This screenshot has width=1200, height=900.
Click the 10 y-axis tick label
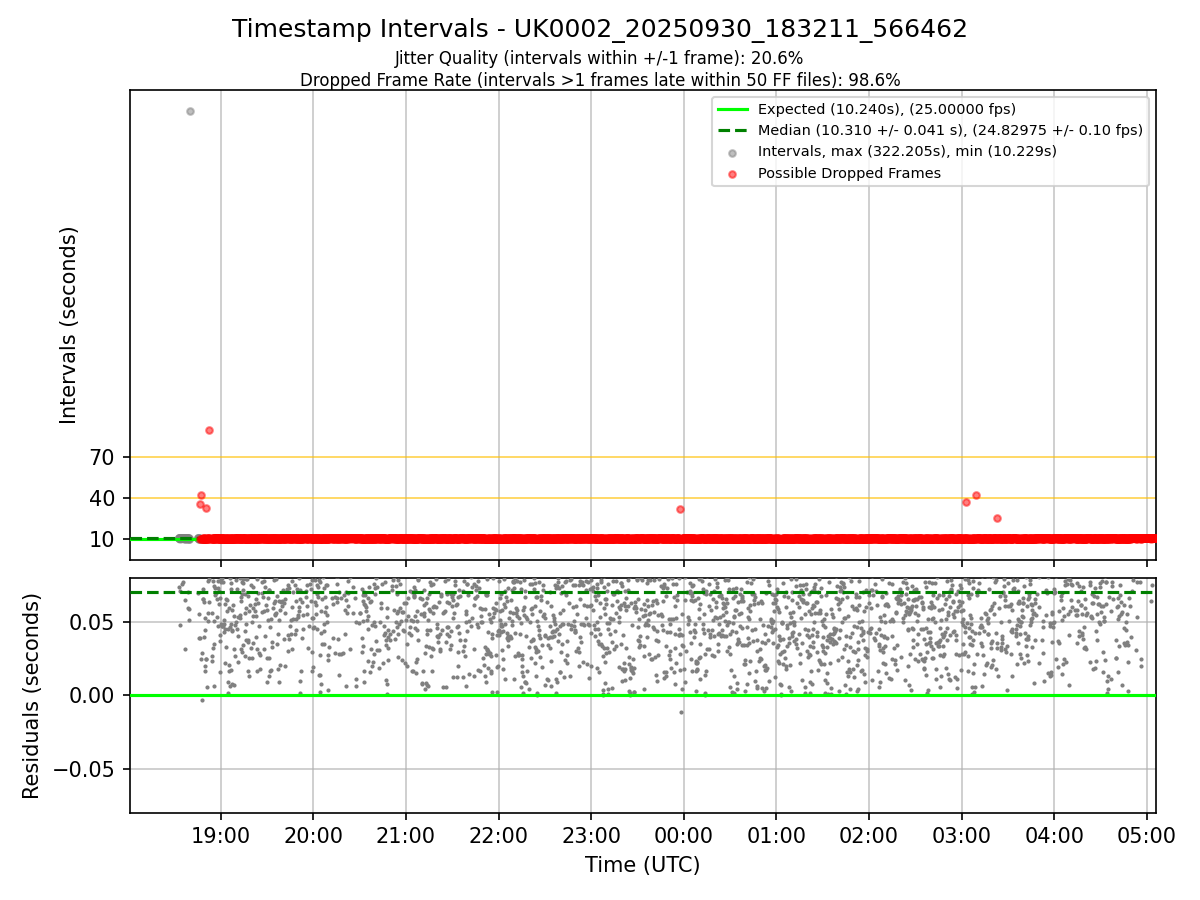pyautogui.click(x=103, y=539)
